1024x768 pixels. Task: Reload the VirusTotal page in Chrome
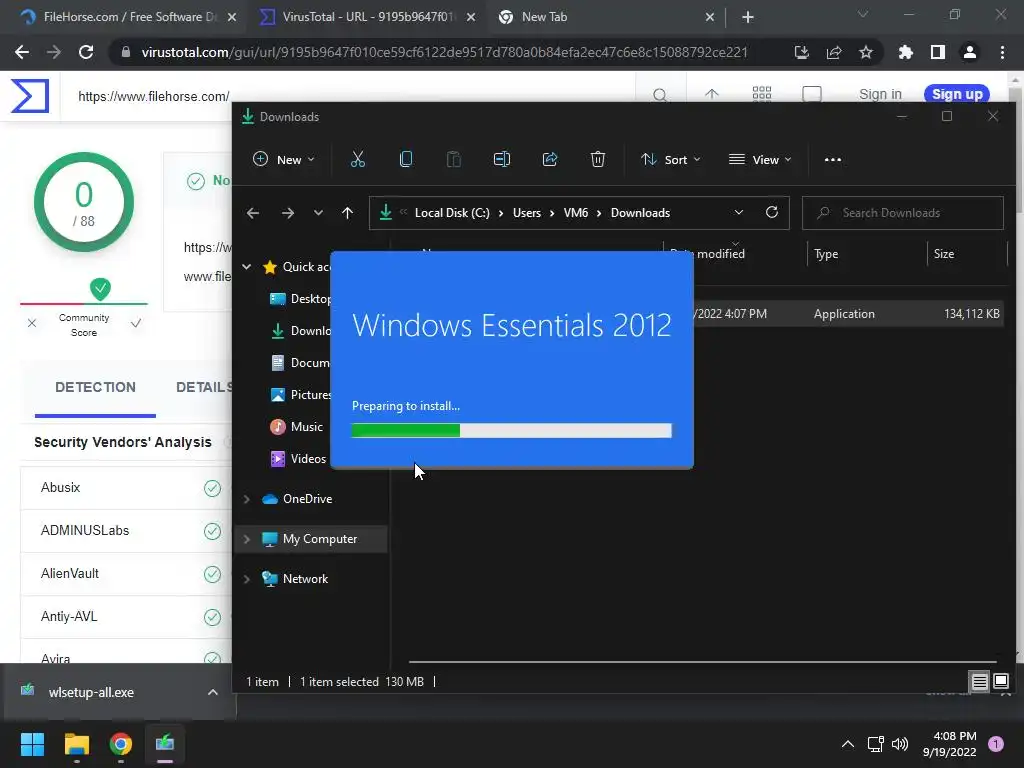pos(86,52)
